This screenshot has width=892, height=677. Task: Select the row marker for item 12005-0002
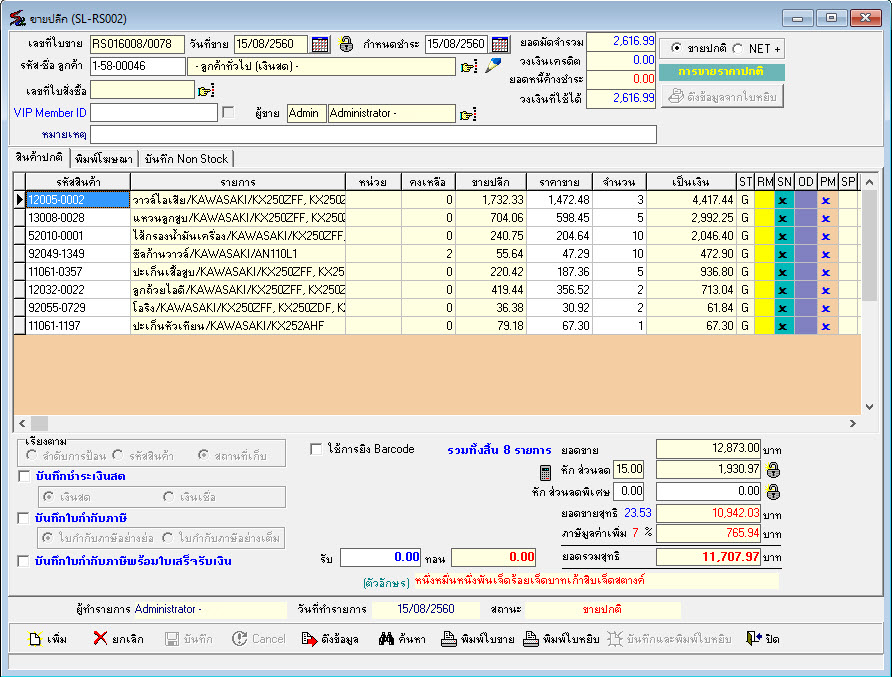point(19,200)
